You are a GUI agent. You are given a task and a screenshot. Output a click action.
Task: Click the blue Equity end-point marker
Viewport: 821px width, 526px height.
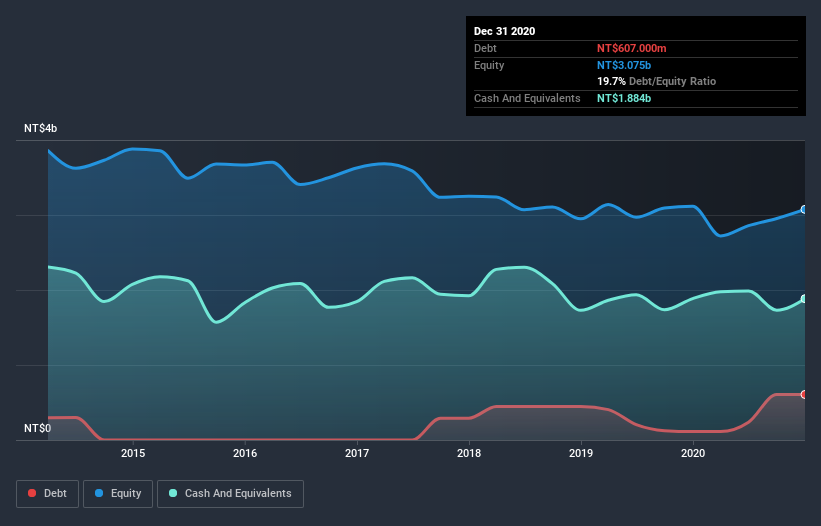[x=804, y=209]
